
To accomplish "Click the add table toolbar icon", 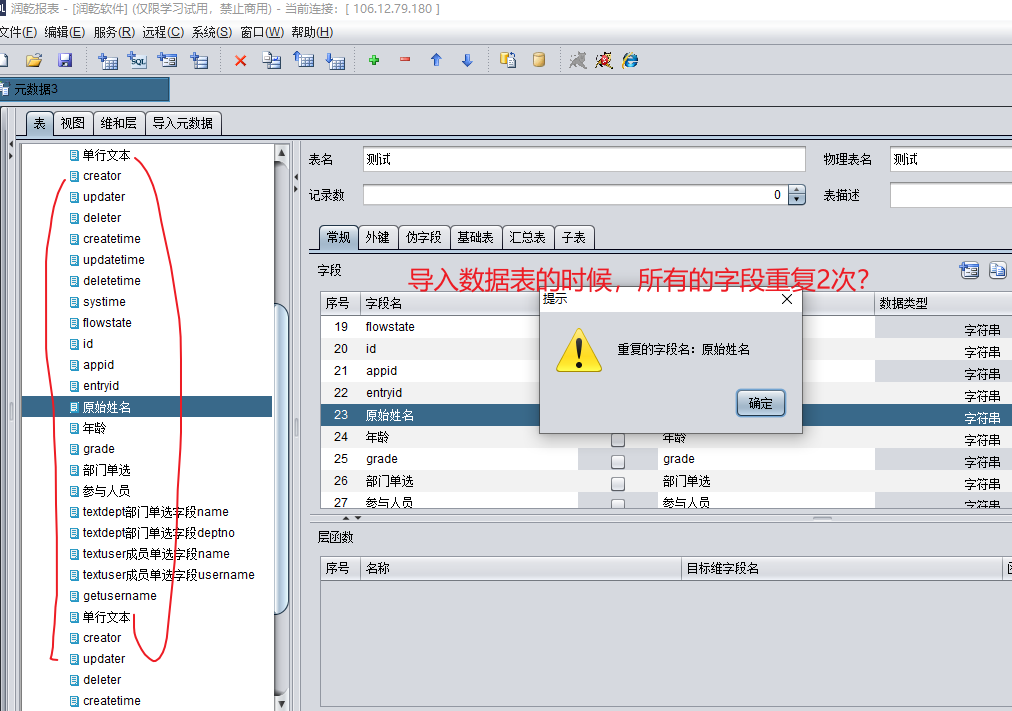I will coord(107,61).
